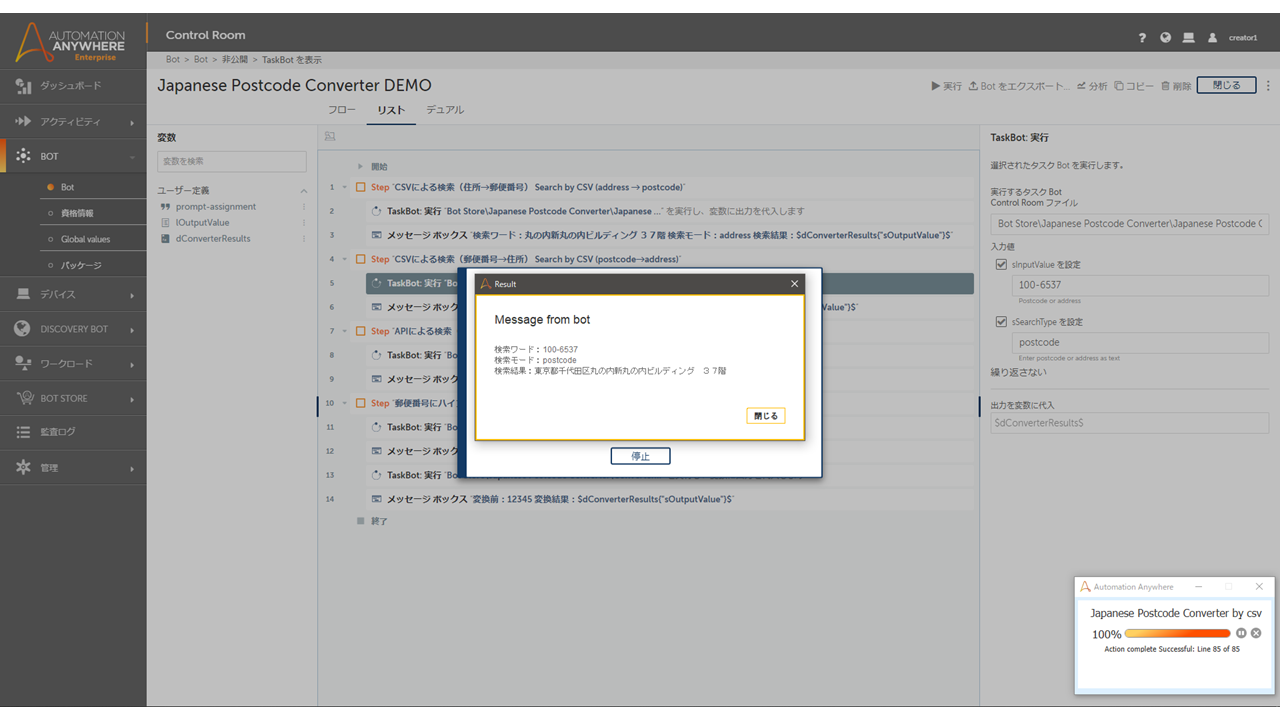Collapse Step on line 4

tap(345, 259)
